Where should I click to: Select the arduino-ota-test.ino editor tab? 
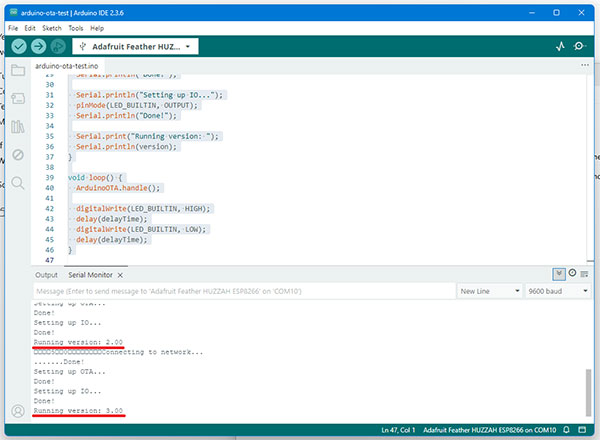coord(67,66)
